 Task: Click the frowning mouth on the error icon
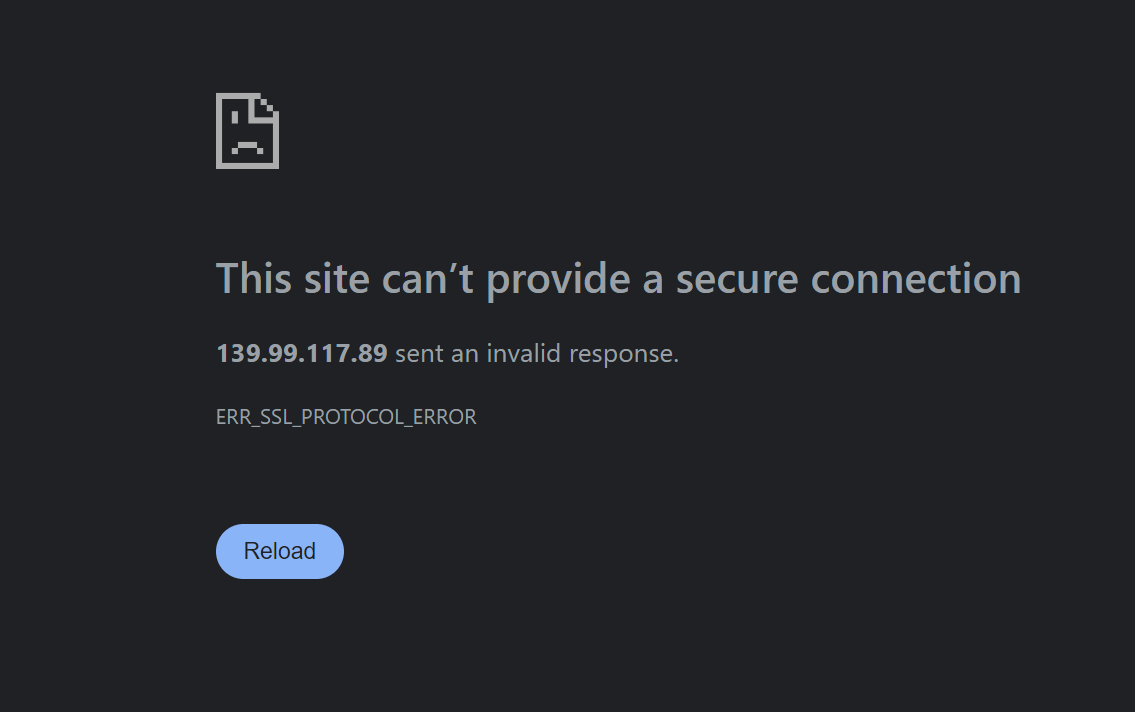point(246,146)
